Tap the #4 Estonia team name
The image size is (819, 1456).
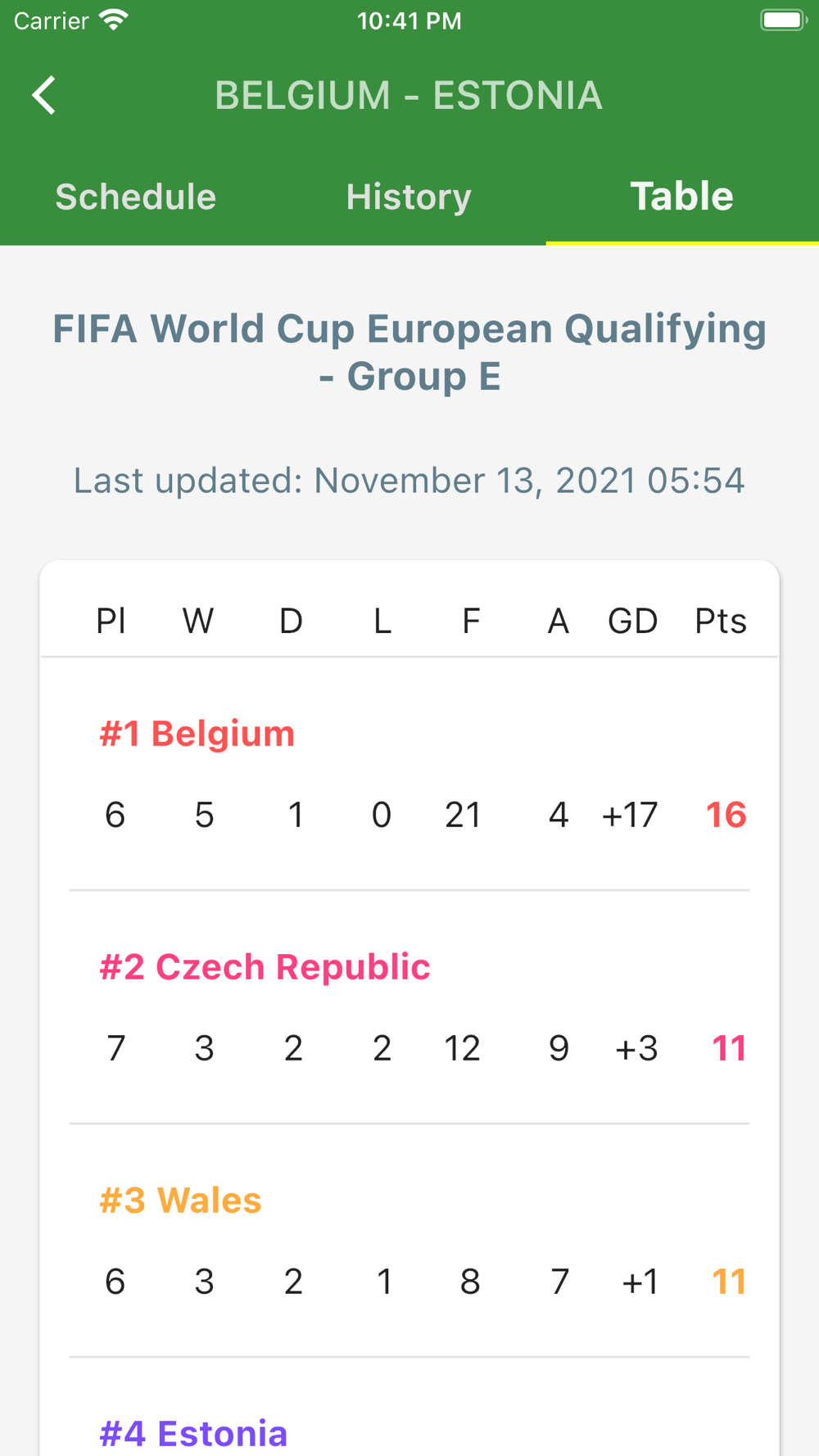pos(193,1434)
